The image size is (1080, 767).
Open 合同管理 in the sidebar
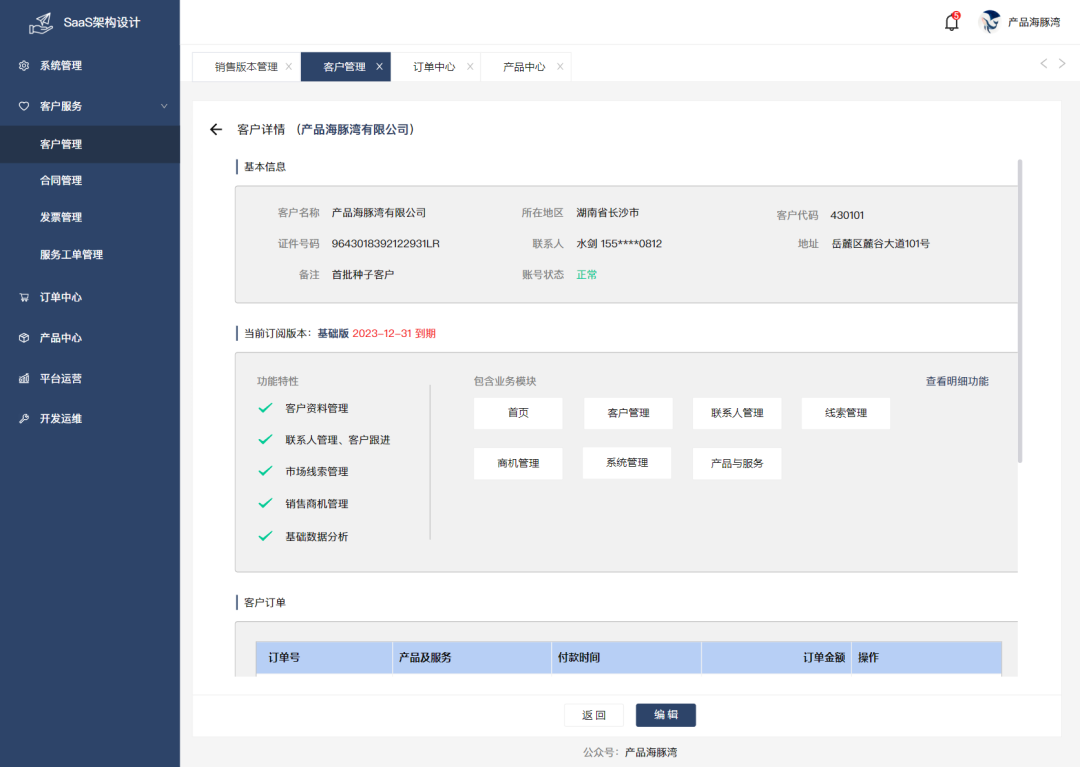[61, 181]
